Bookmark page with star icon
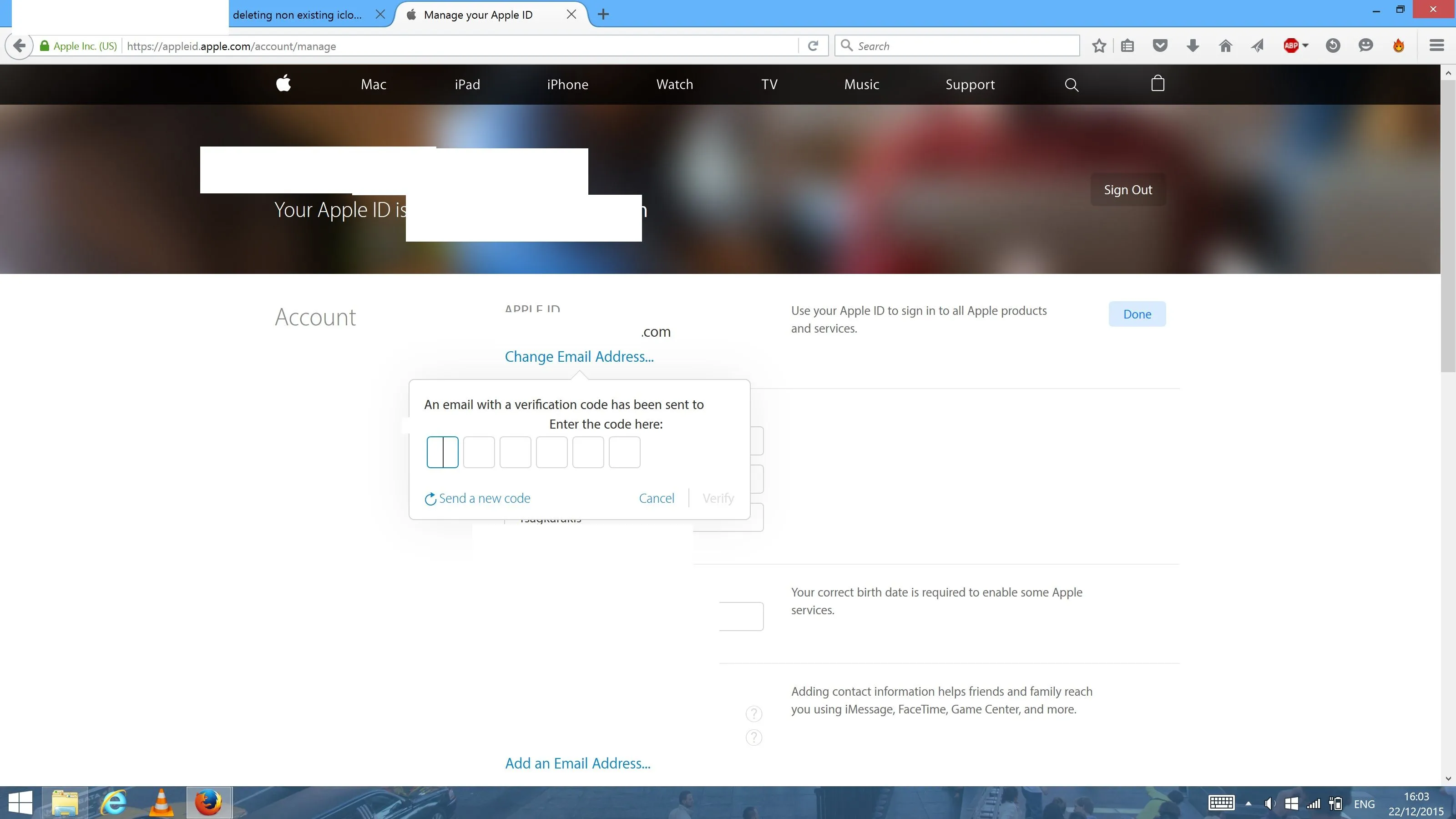 (x=1099, y=46)
